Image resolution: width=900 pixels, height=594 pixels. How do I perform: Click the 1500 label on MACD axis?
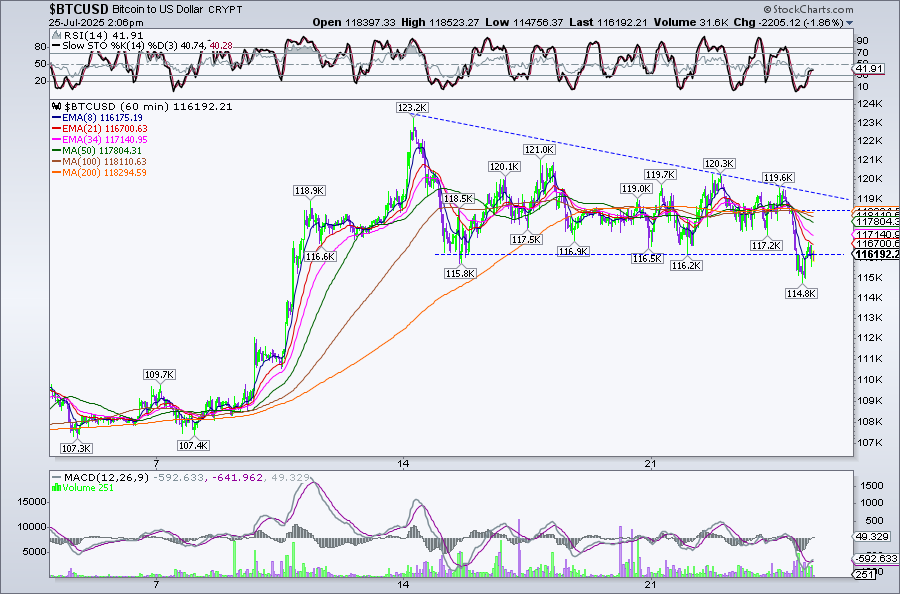tap(872, 486)
